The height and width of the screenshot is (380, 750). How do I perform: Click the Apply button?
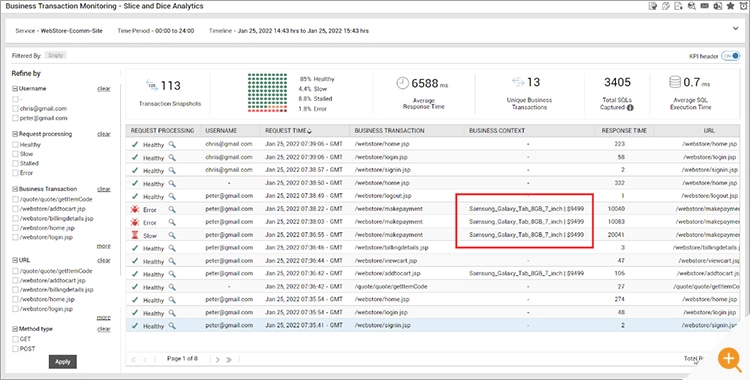(63, 362)
